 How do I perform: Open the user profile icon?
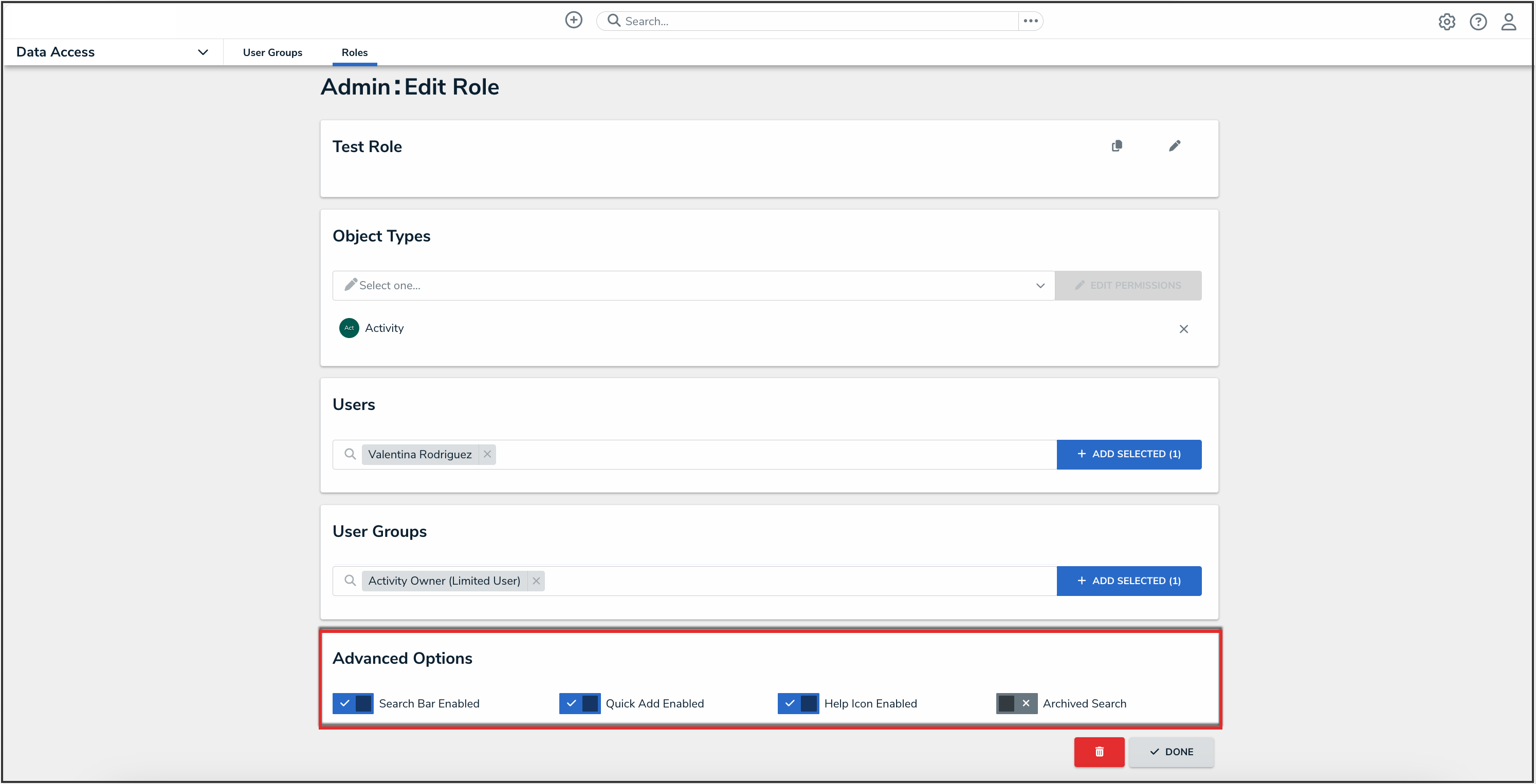pyautogui.click(x=1509, y=22)
